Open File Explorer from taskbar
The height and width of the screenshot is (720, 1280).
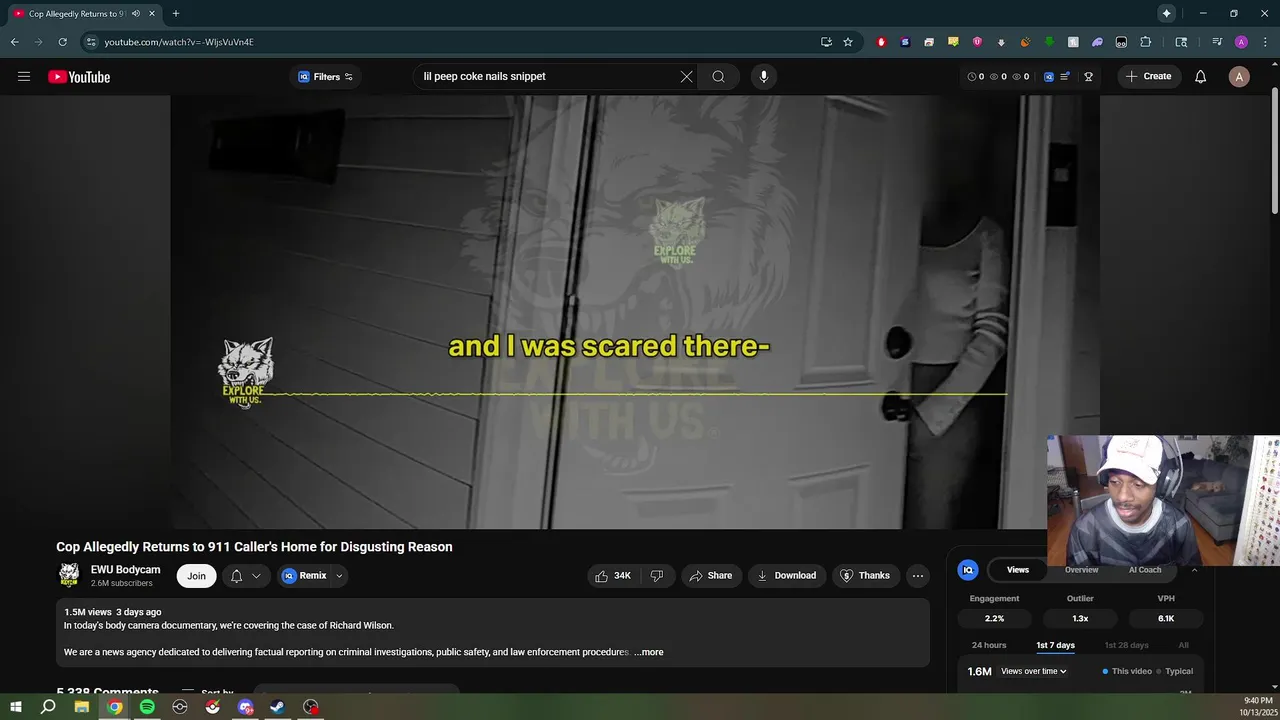tap(82, 707)
